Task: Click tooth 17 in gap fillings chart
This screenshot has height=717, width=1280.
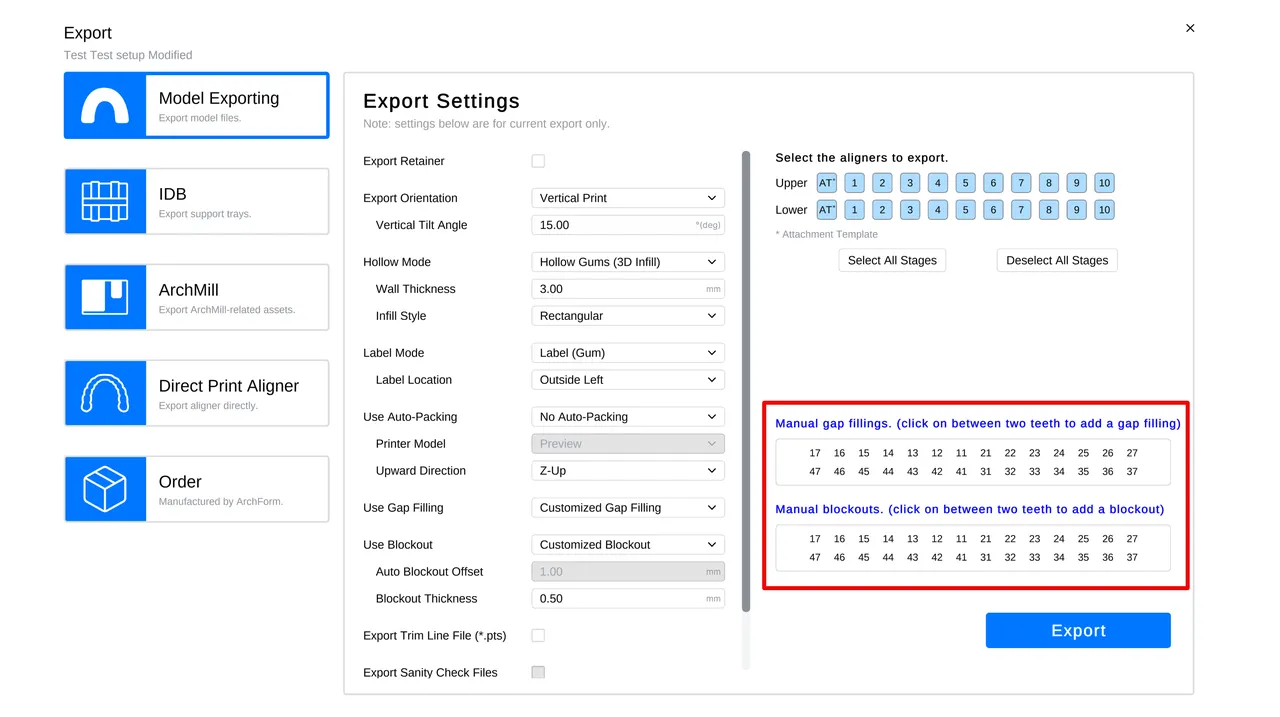Action: (815, 453)
